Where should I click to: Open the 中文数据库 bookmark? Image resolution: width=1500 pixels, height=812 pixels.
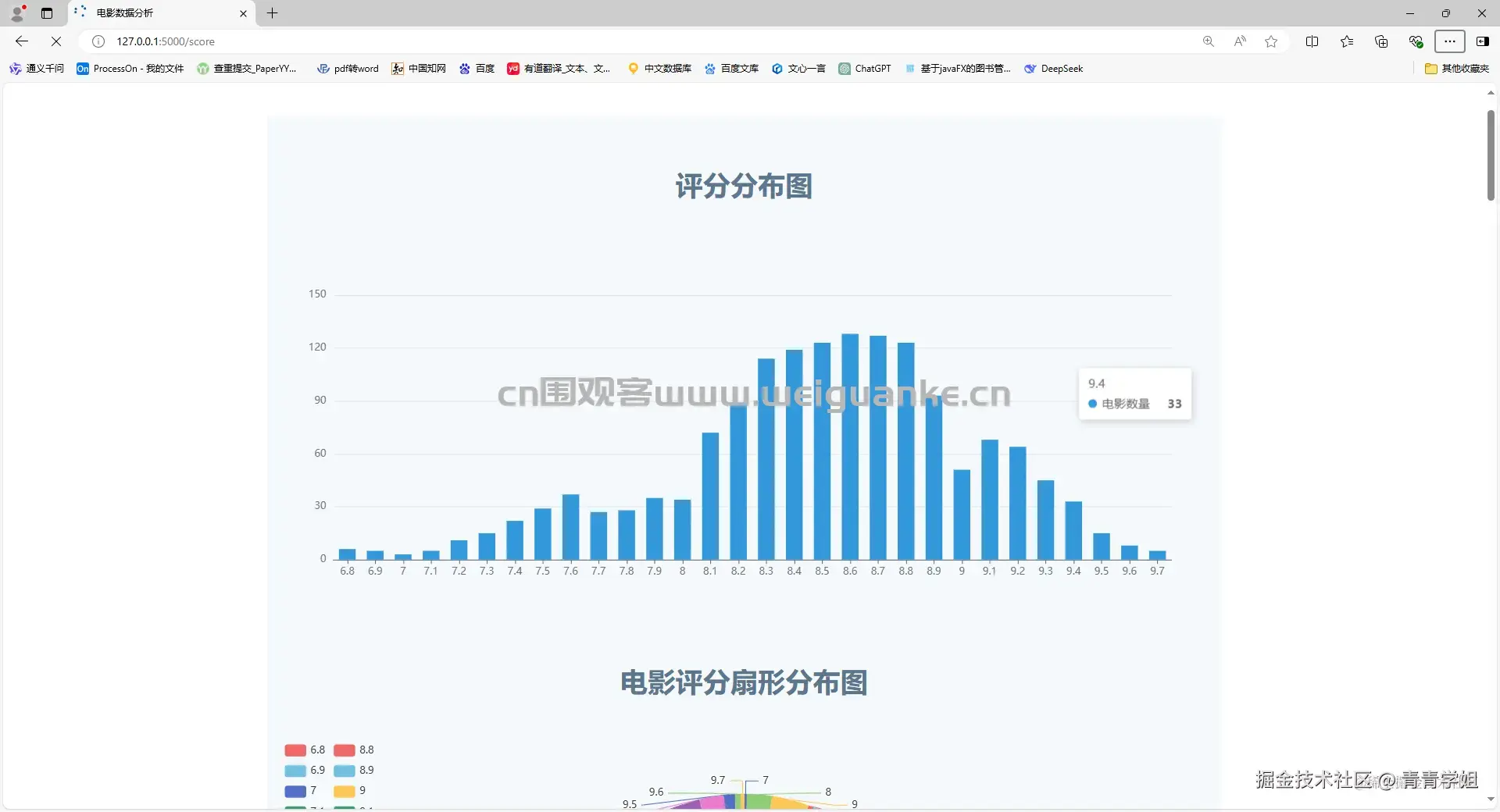pyautogui.click(x=660, y=69)
